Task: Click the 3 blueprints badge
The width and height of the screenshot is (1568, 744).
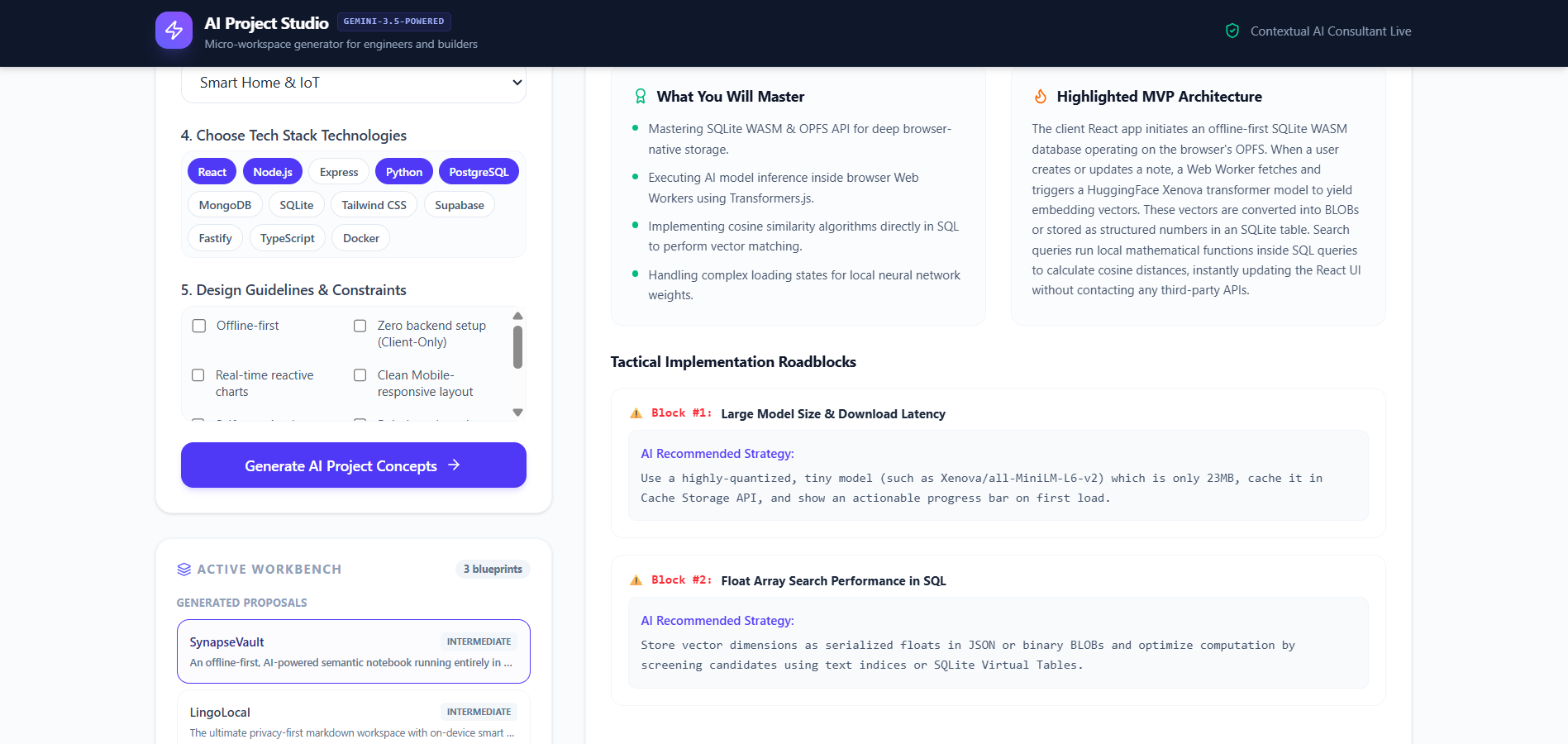Action: pyautogui.click(x=493, y=569)
